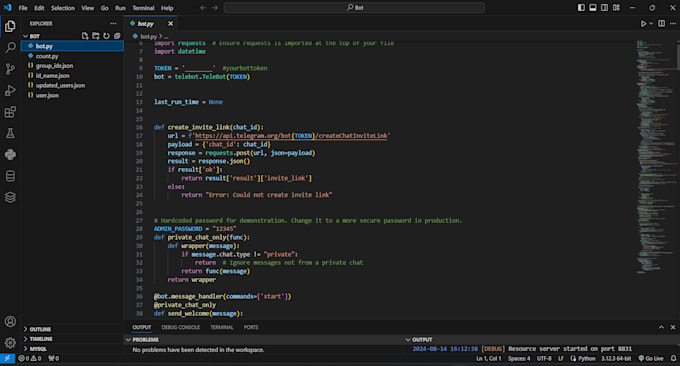Image resolution: width=680 pixels, height=366 pixels.
Task: Open the File menu
Action: tap(23, 8)
